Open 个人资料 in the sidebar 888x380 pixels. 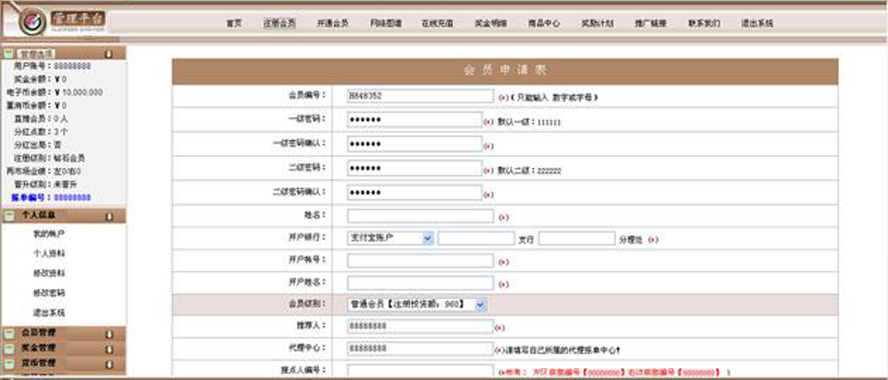point(49,253)
